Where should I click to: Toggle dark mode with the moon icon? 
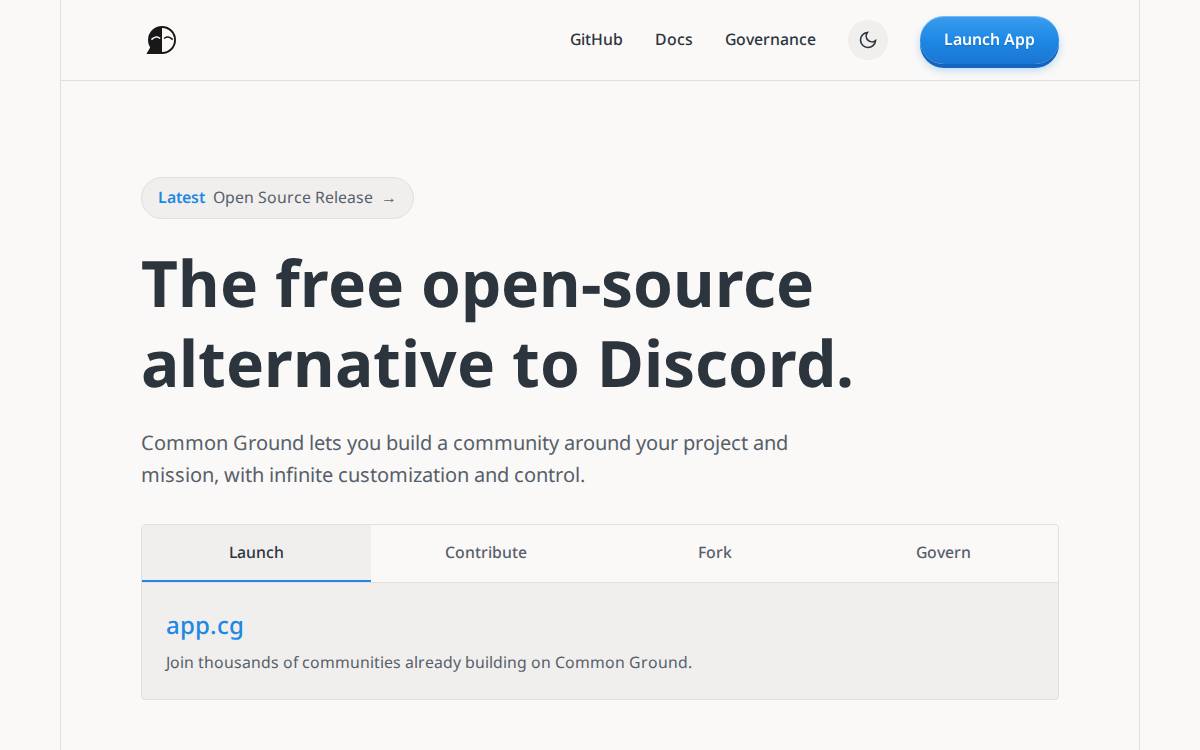point(868,40)
